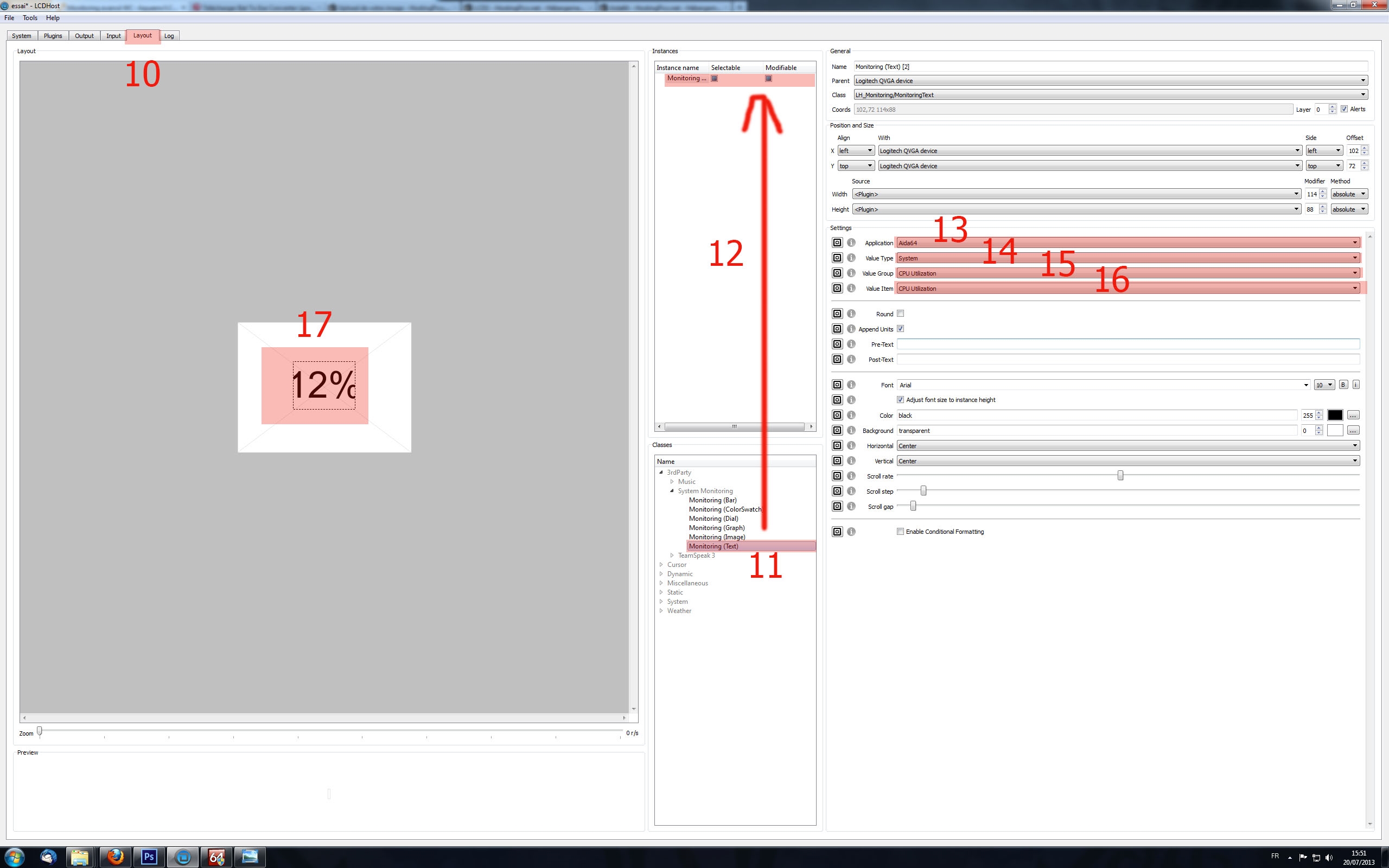Open the Tools menu
Screen dimensions: 1389x868
coord(30,18)
